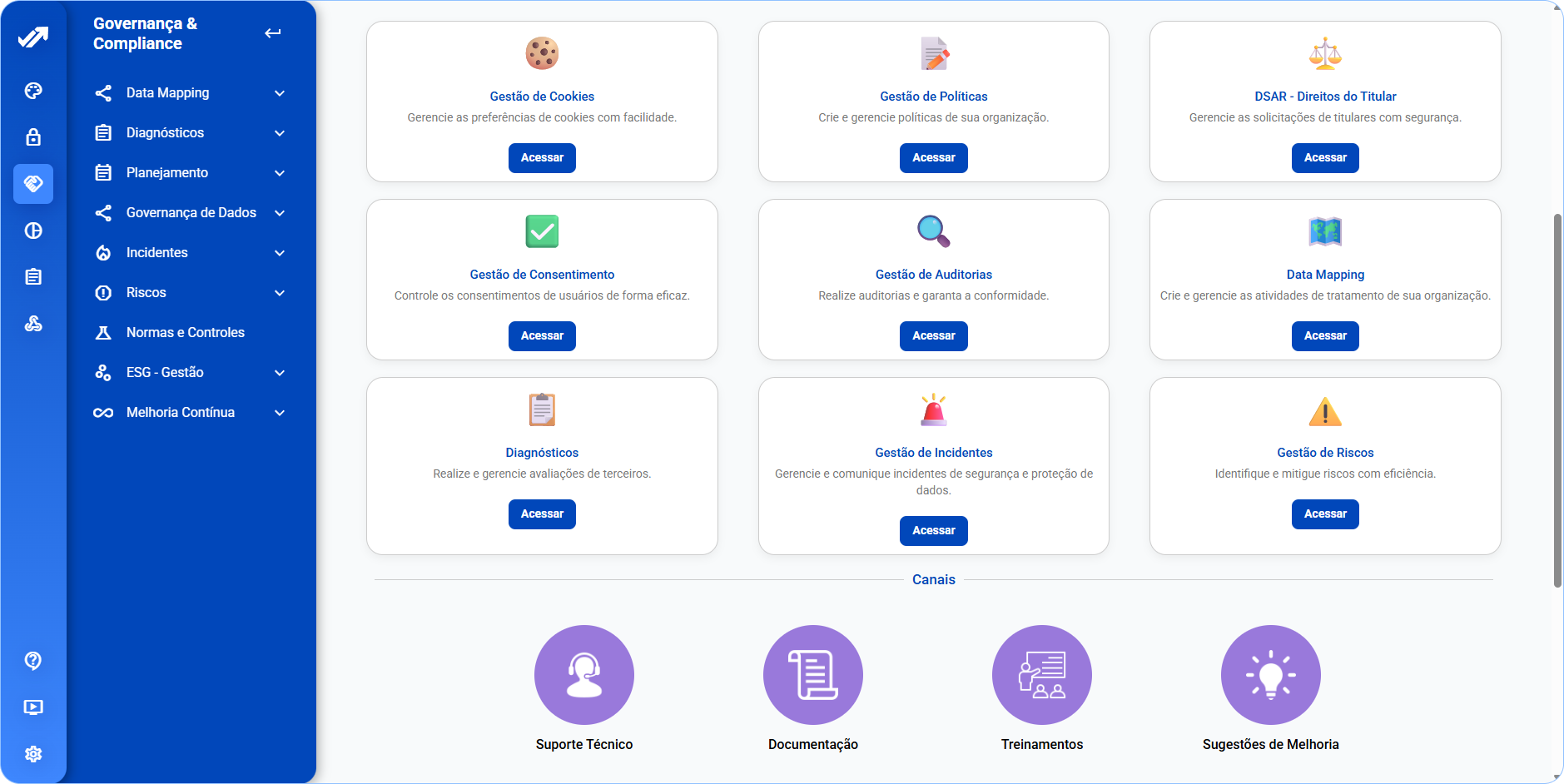Screen dimensions: 1564x784
Task: Click Acessar on the DSAR - Direitos do Titular card
Action: click(x=1324, y=157)
